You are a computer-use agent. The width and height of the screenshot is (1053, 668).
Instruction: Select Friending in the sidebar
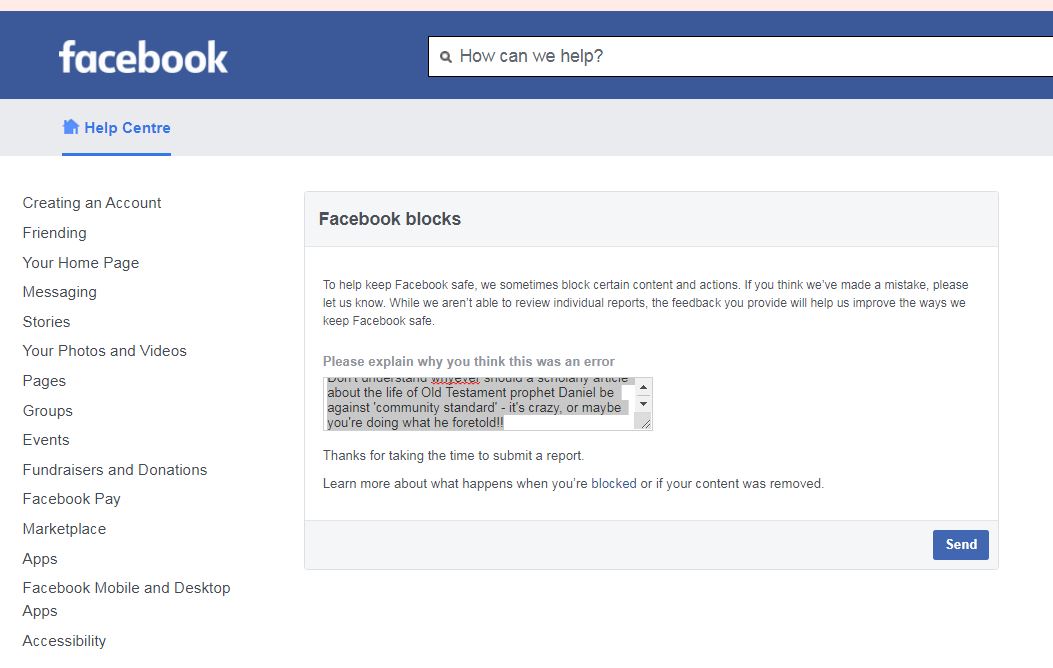tap(55, 233)
